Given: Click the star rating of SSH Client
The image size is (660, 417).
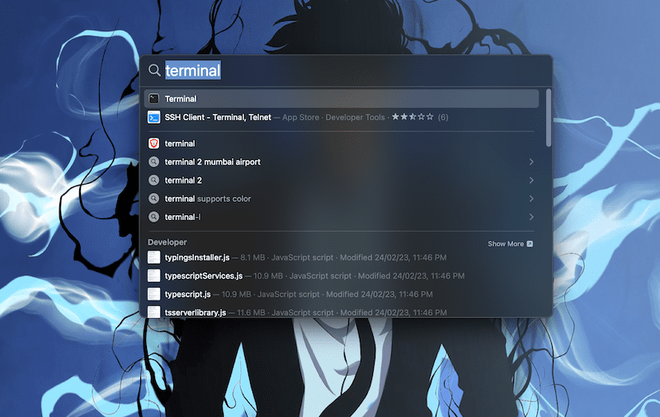Looking at the screenshot, I should pos(412,117).
